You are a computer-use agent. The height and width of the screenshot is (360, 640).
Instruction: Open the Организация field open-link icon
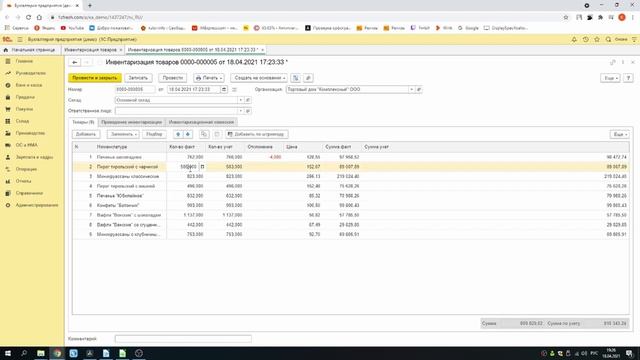click(419, 89)
